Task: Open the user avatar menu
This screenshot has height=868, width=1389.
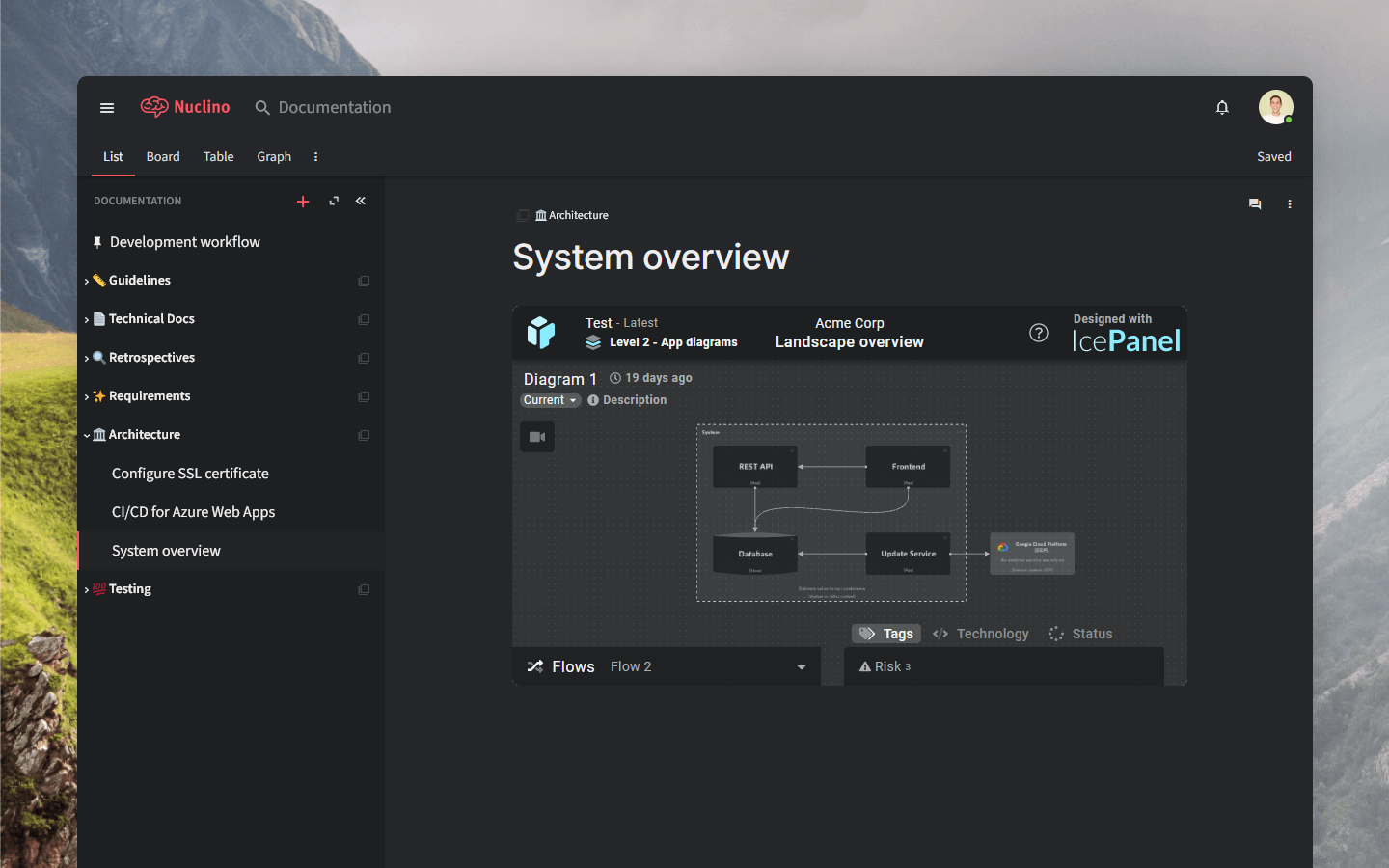Action: point(1275,107)
